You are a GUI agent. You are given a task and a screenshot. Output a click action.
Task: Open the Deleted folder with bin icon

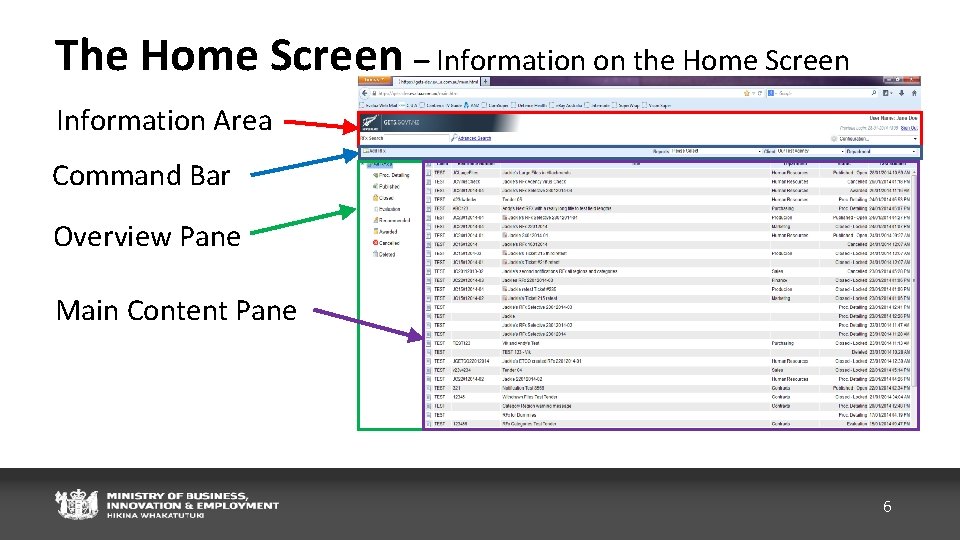pyautogui.click(x=384, y=254)
